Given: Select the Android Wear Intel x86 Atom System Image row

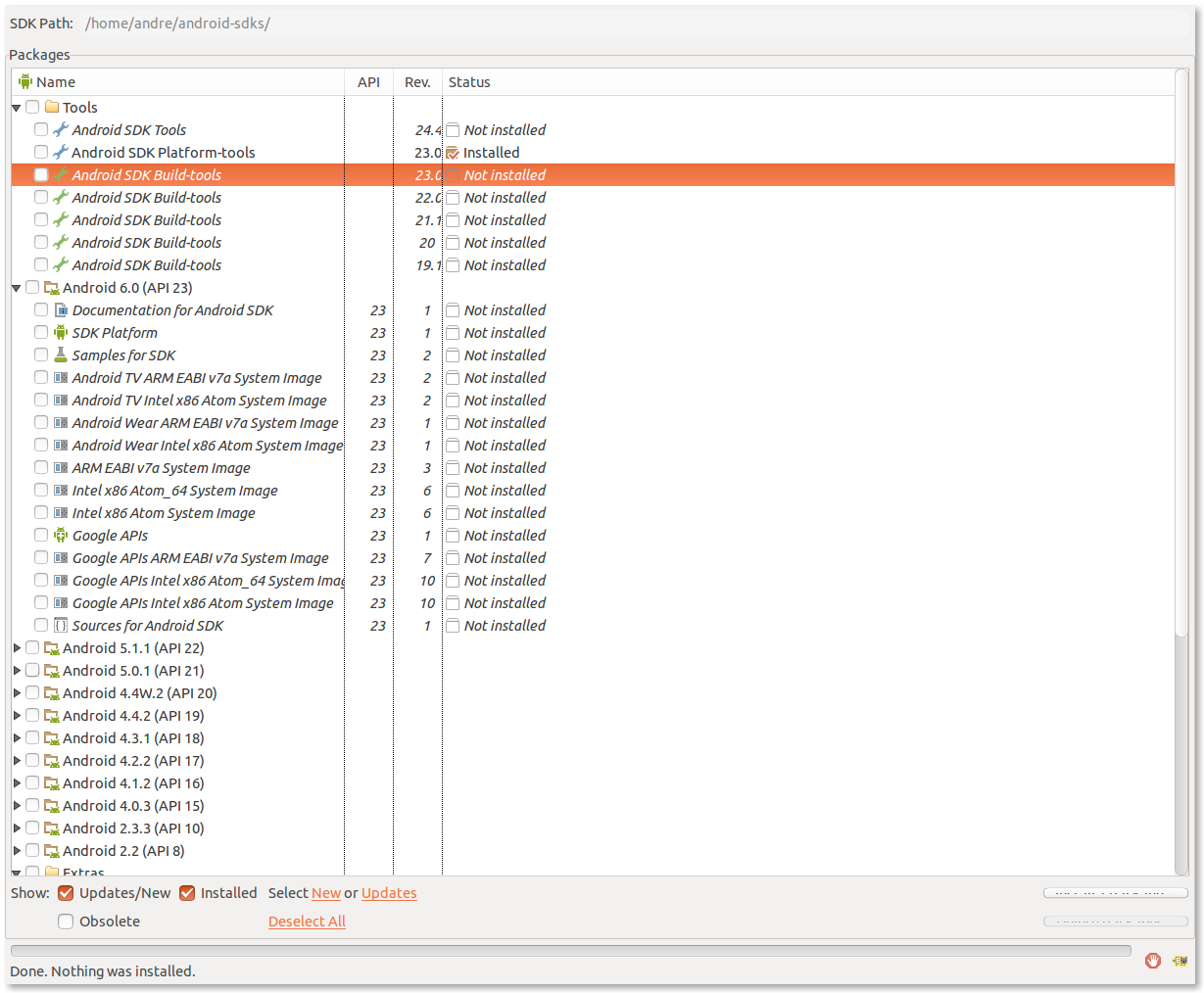Looking at the screenshot, I should point(593,445).
